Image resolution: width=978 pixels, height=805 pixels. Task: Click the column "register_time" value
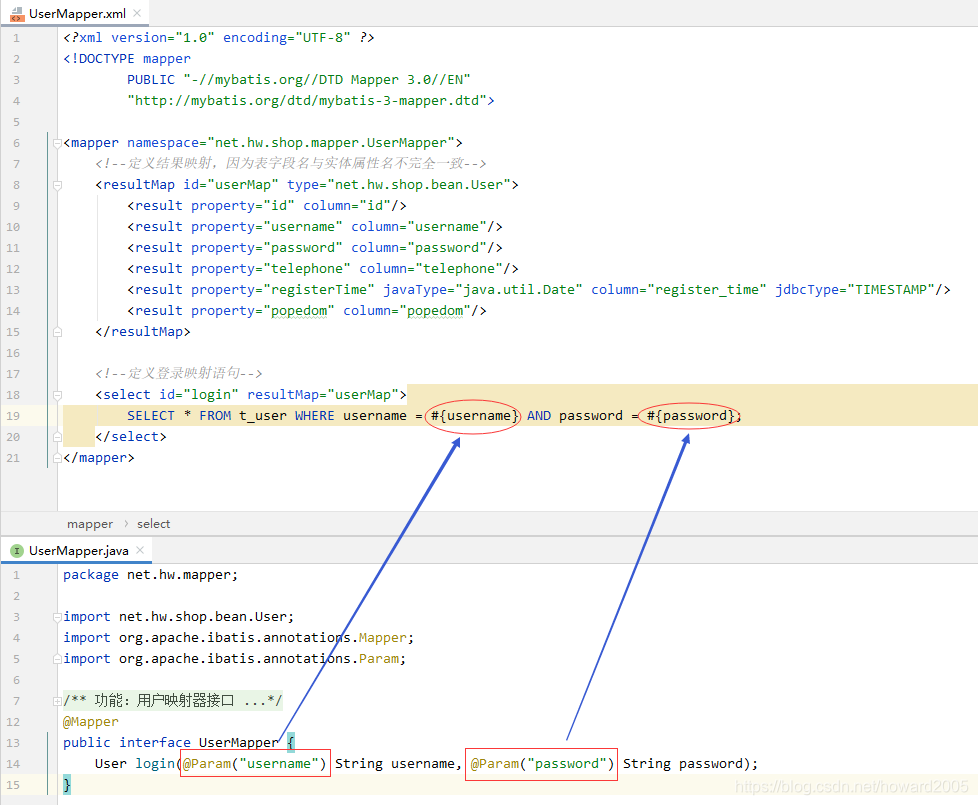pos(707,290)
